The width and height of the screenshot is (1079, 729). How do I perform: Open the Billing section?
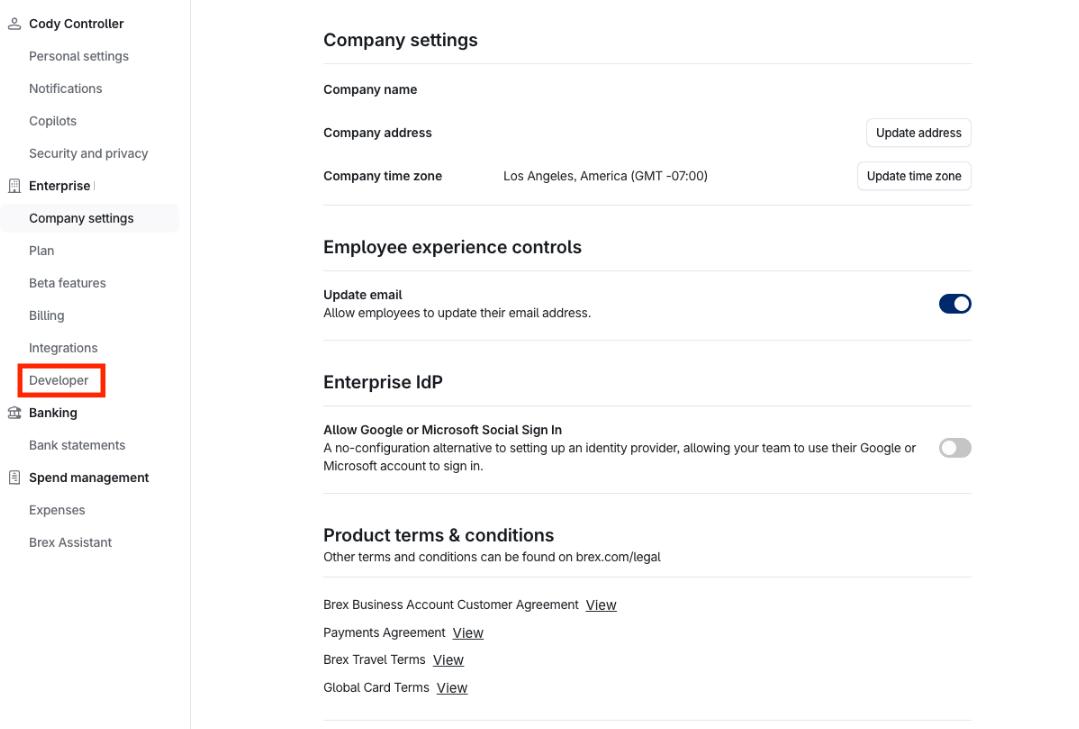tap(46, 316)
